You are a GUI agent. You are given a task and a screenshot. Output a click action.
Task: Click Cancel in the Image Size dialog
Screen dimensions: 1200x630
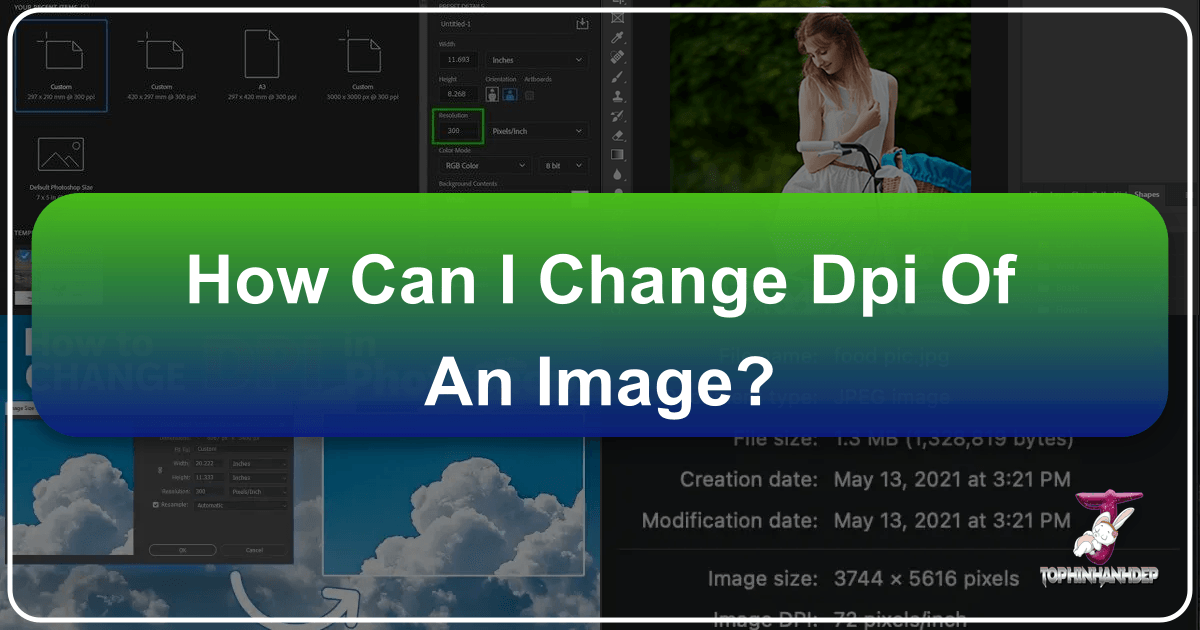coord(254,549)
